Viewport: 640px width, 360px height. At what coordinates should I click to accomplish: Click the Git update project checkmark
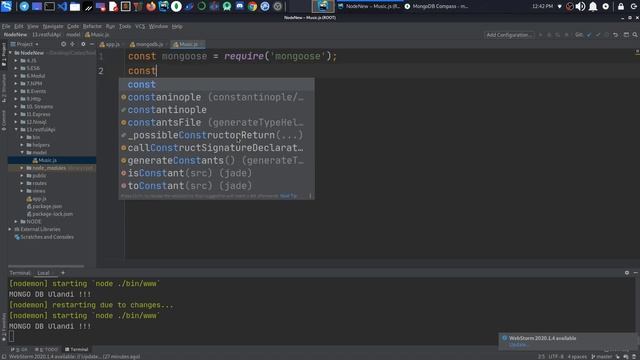[589, 35]
